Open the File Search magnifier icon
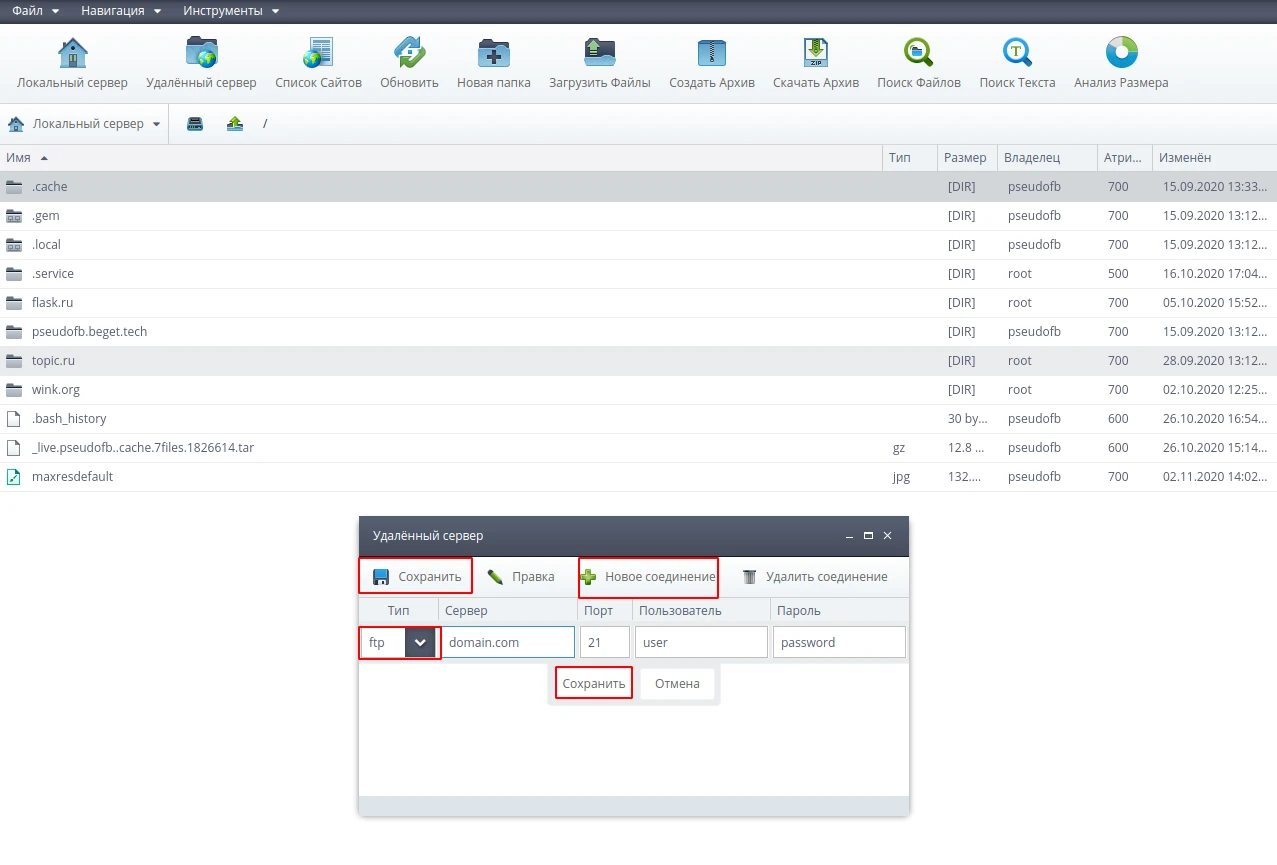Screen dimensions: 1277x865 click(918, 54)
